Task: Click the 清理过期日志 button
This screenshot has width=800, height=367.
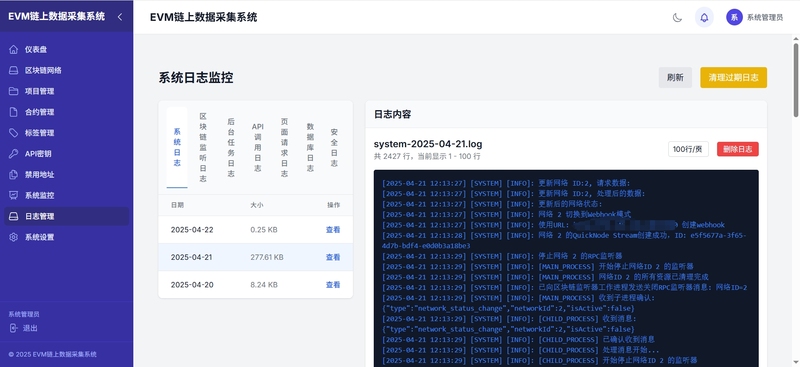Action: pyautogui.click(x=733, y=78)
